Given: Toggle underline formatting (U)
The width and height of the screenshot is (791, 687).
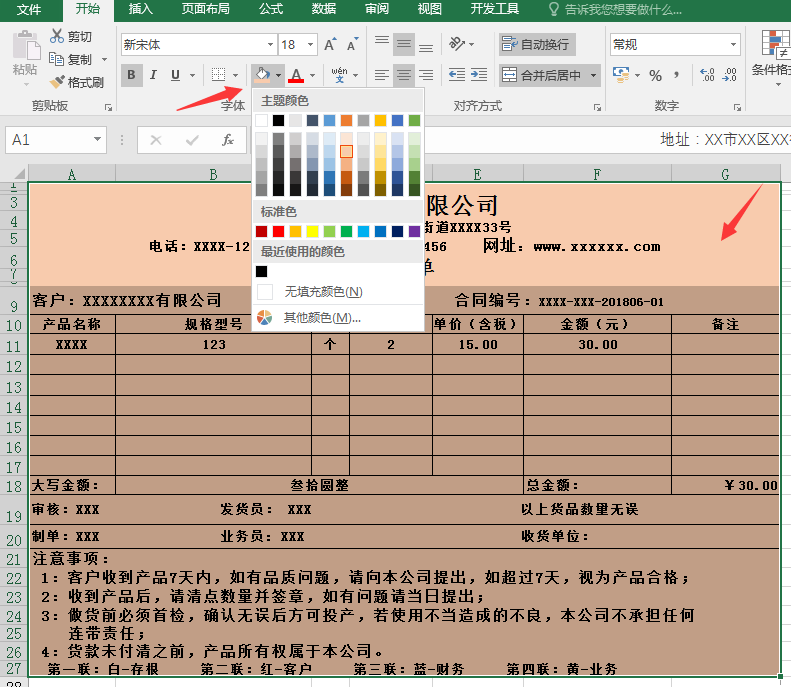Looking at the screenshot, I should coord(175,75).
